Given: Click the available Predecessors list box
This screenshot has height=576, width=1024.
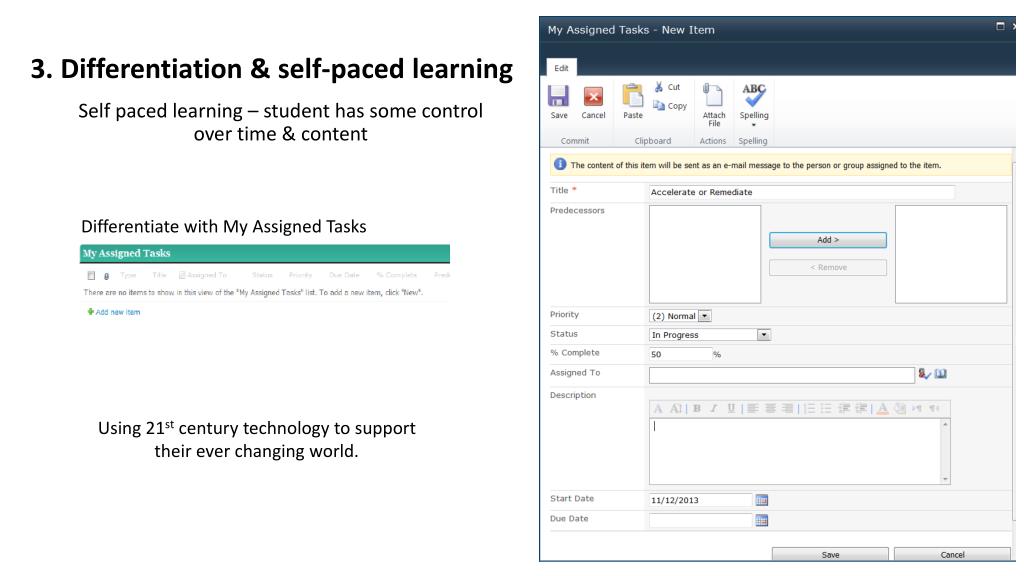Looking at the screenshot, I should pyautogui.click(x=705, y=254).
